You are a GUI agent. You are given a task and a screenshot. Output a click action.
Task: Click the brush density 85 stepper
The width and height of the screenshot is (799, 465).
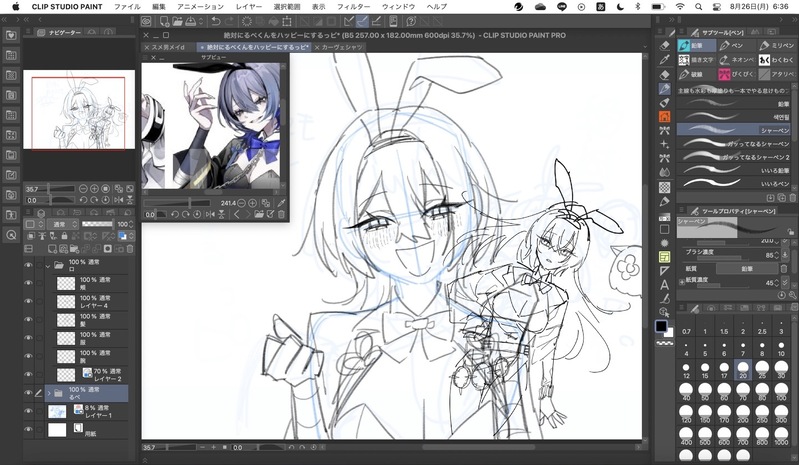tap(776, 255)
